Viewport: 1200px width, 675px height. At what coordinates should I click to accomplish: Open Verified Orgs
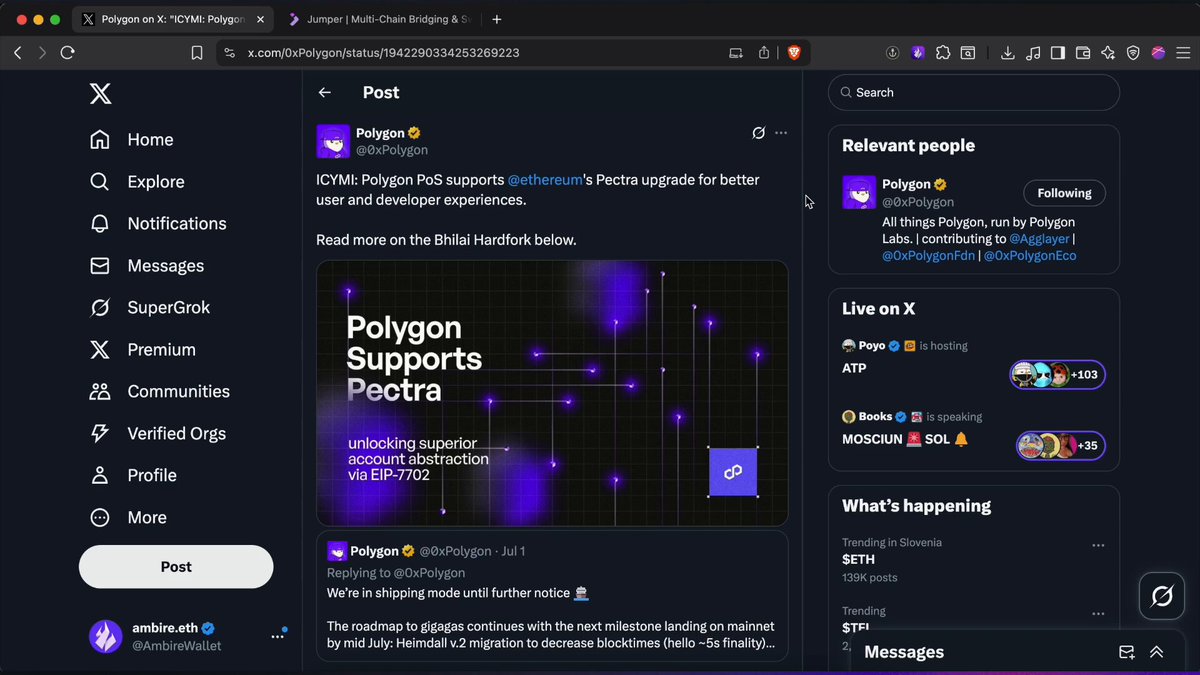tap(158, 434)
